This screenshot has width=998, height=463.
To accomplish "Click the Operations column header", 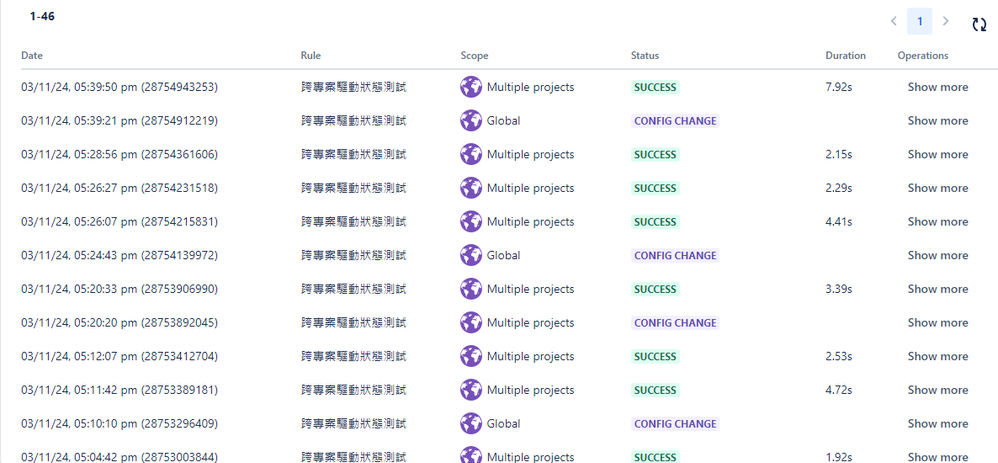I will (923, 55).
